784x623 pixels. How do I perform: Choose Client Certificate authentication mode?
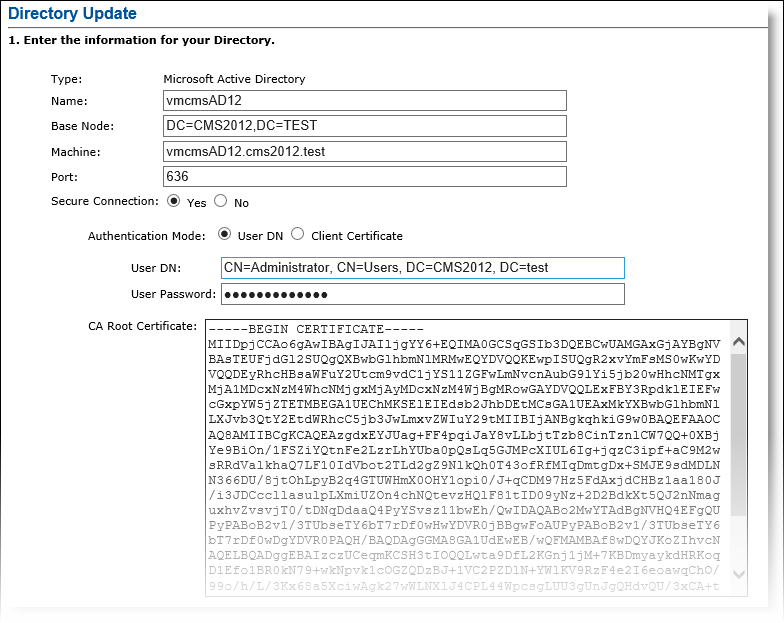pyautogui.click(x=297, y=235)
